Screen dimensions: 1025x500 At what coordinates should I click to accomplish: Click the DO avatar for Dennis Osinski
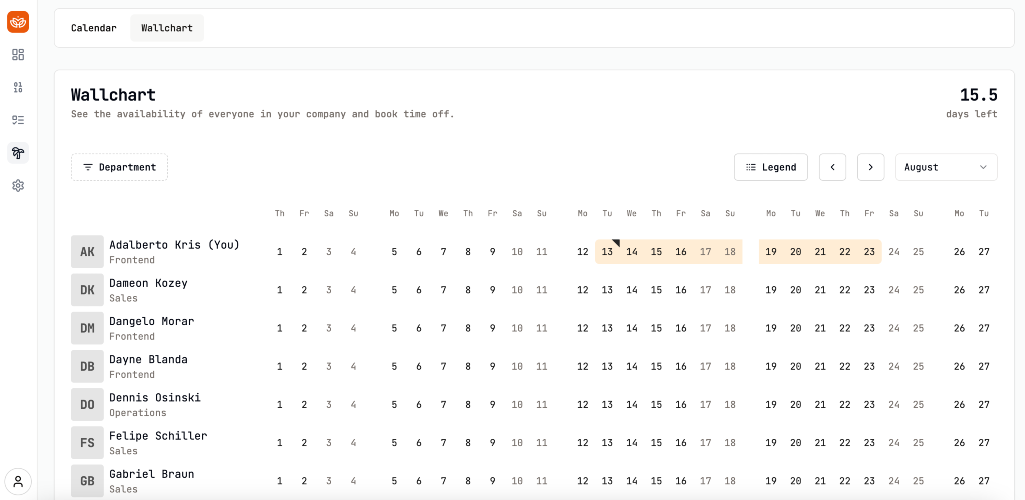point(88,405)
